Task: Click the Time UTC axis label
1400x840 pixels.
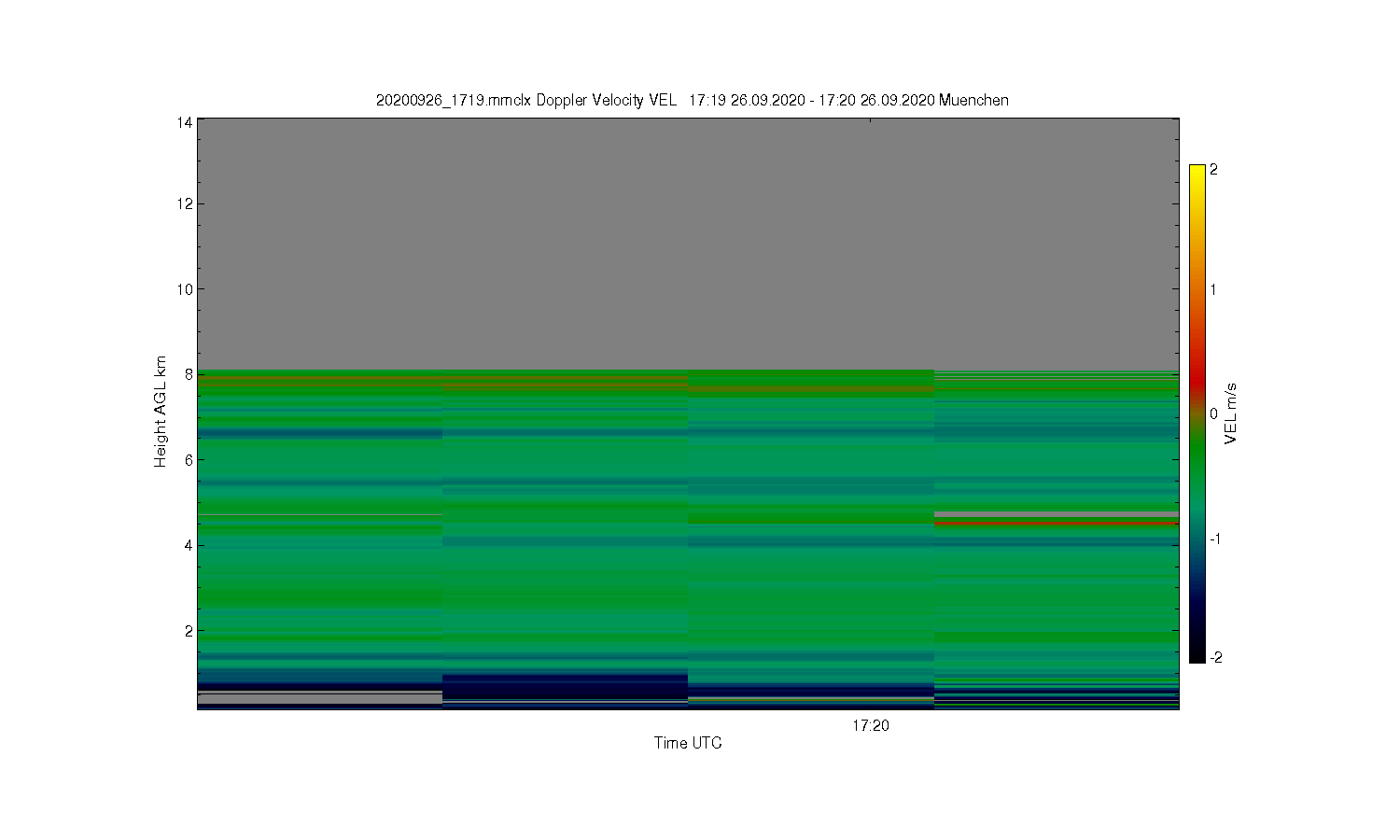Action: coord(688,743)
